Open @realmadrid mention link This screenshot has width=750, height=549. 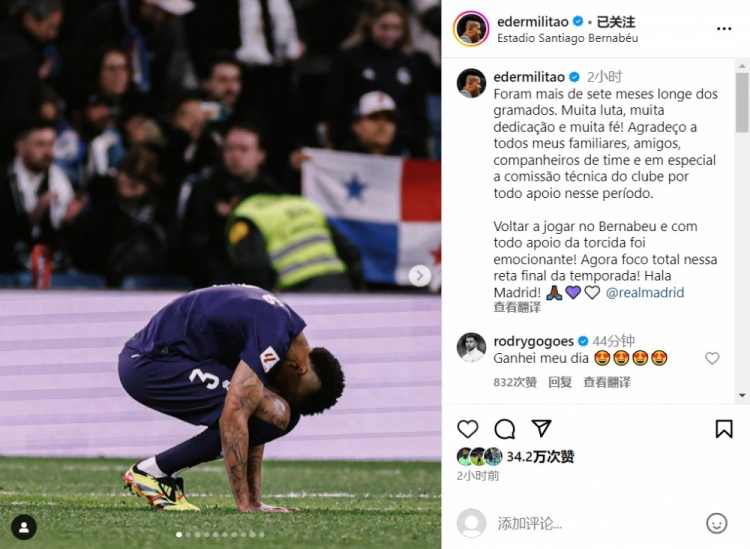pos(645,292)
